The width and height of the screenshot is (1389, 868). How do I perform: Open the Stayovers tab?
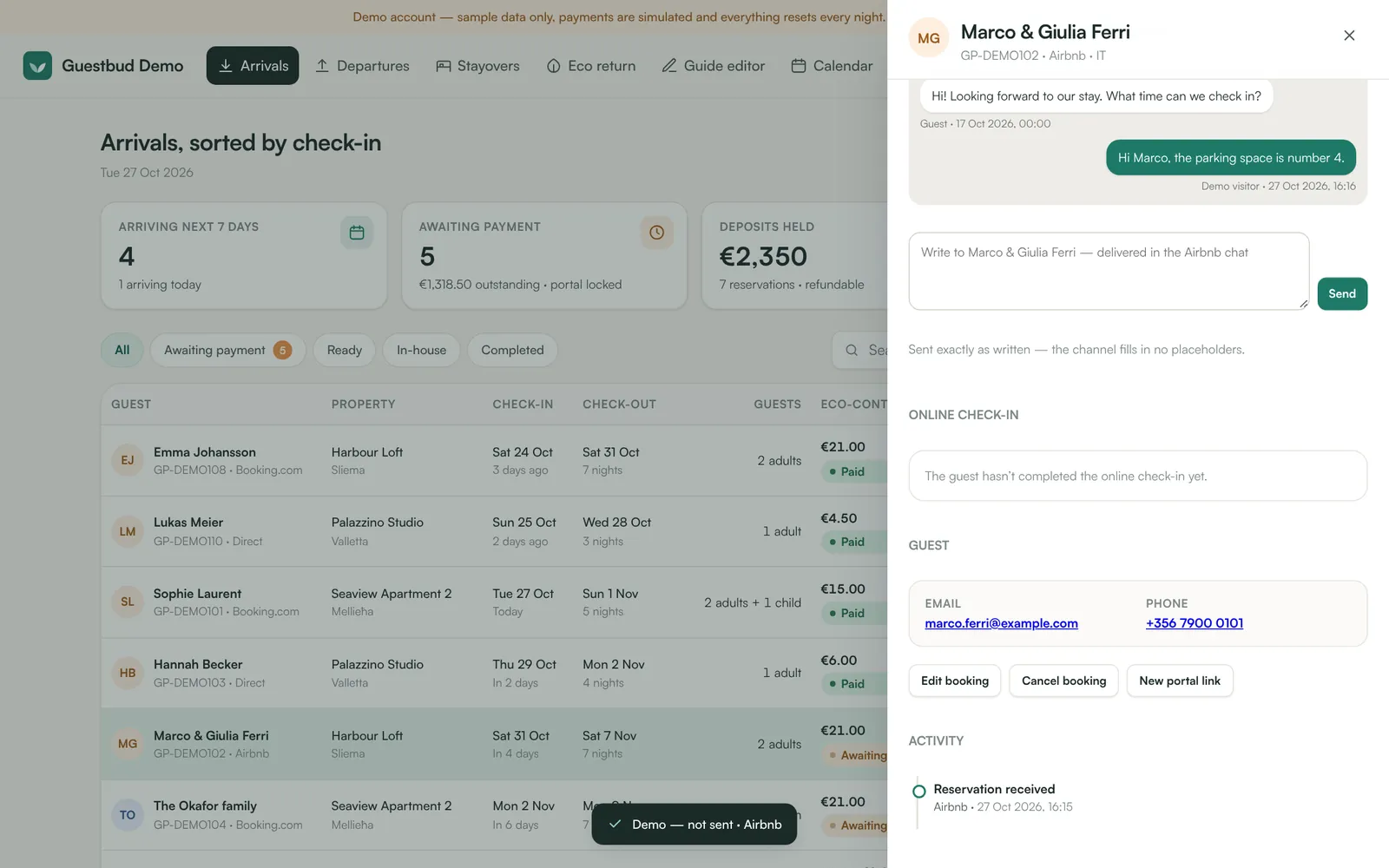477,65
